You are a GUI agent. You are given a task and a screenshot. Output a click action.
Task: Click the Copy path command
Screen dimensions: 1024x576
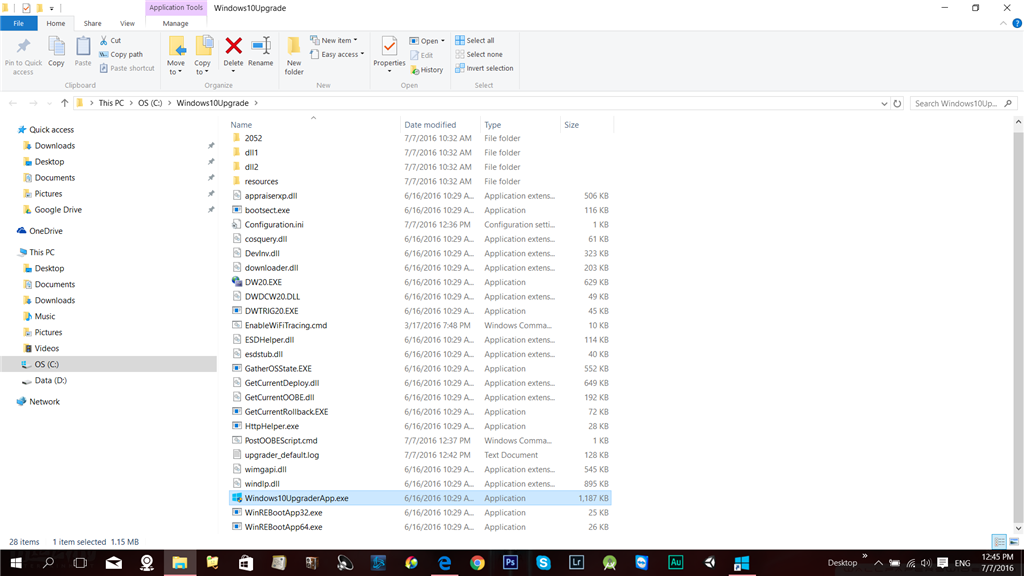(121, 54)
